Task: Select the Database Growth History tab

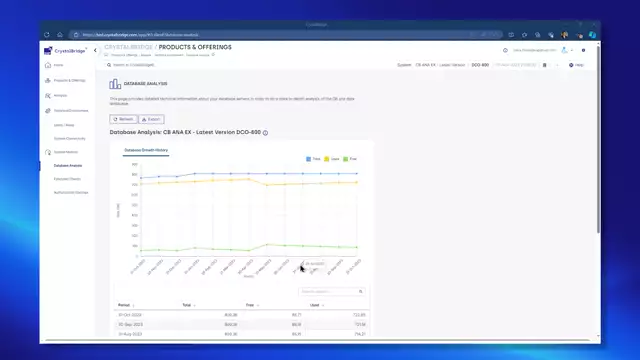Action: click(x=146, y=150)
